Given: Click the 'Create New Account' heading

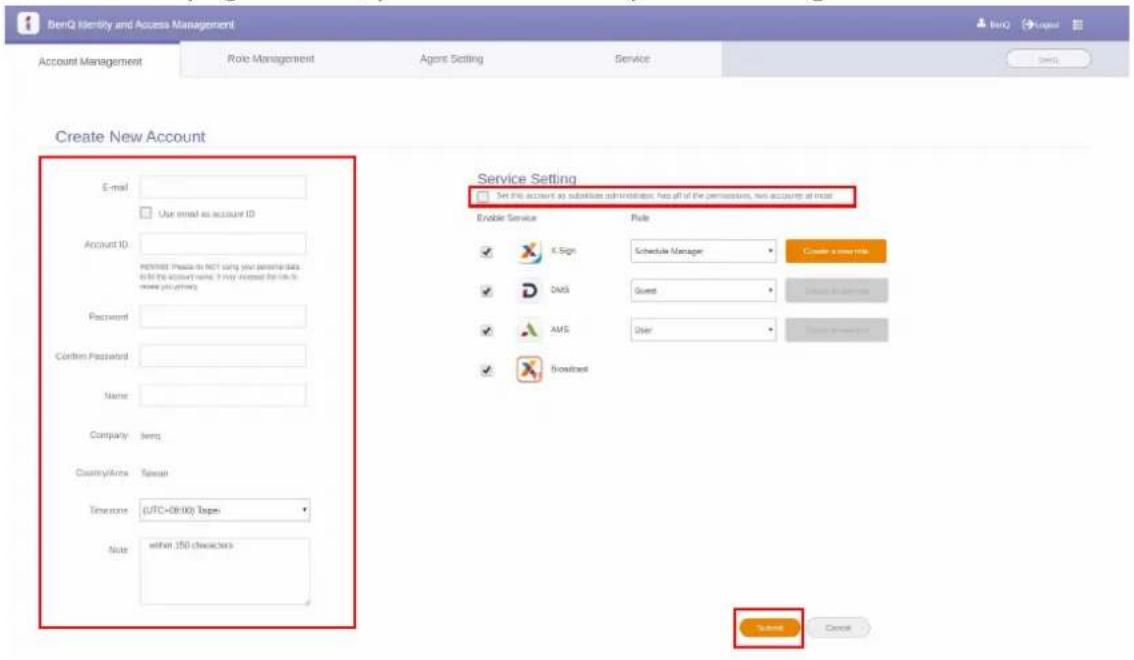Looking at the screenshot, I should tap(130, 137).
